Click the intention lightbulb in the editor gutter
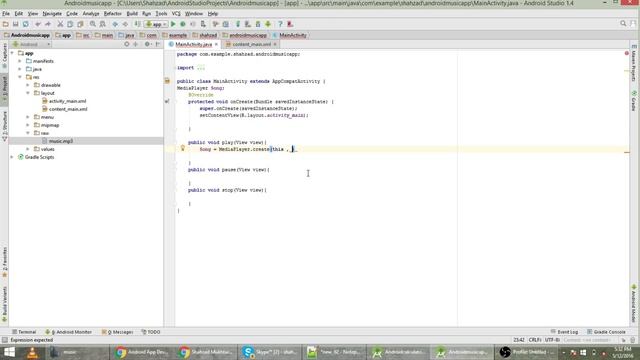 pyautogui.click(x=182, y=148)
